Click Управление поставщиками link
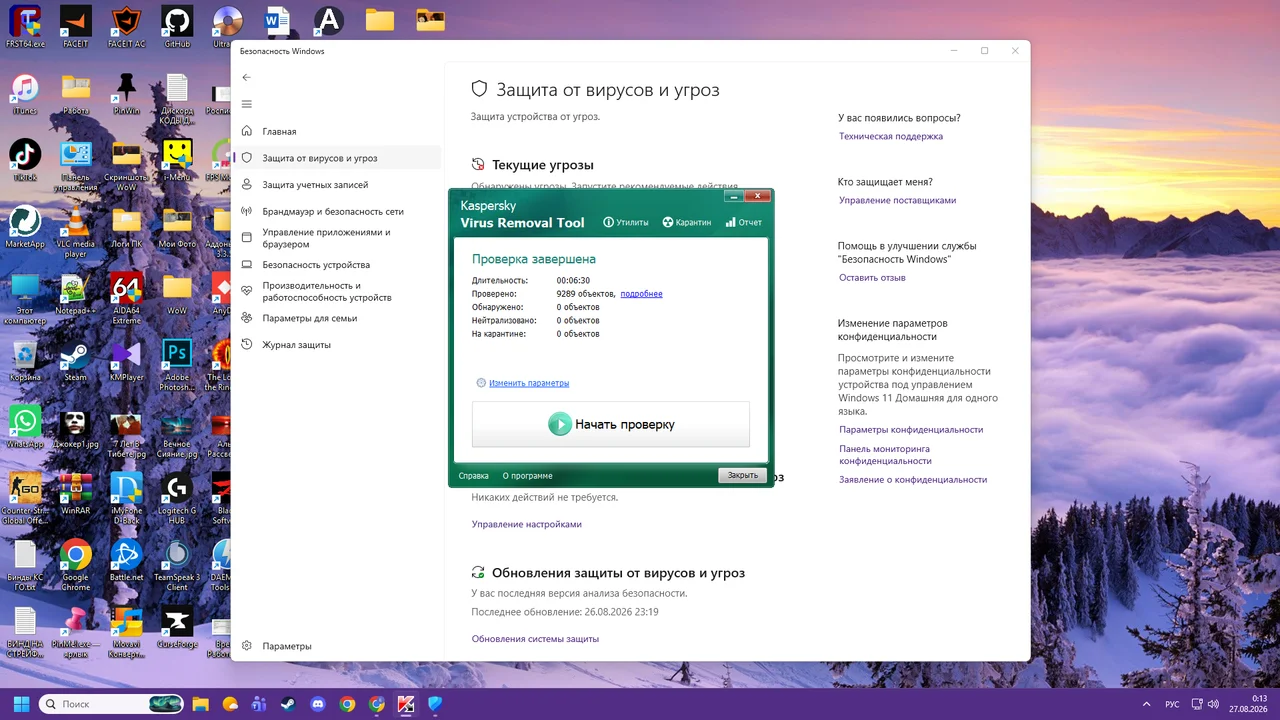1280x720 pixels. coord(897,200)
